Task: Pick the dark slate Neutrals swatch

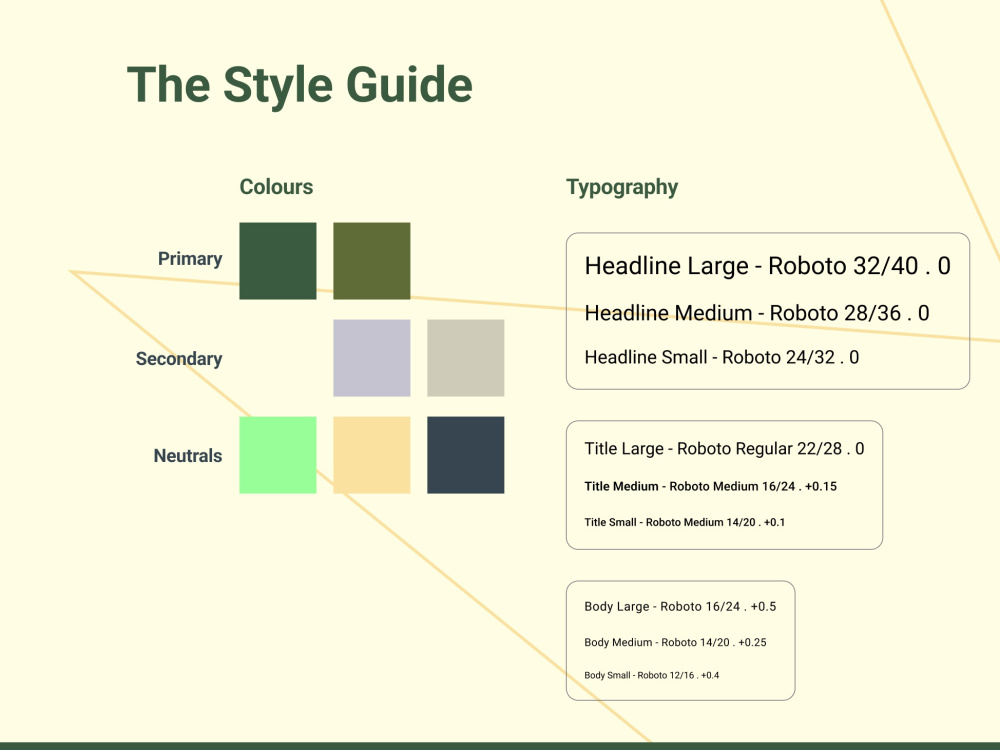Action: [466, 455]
